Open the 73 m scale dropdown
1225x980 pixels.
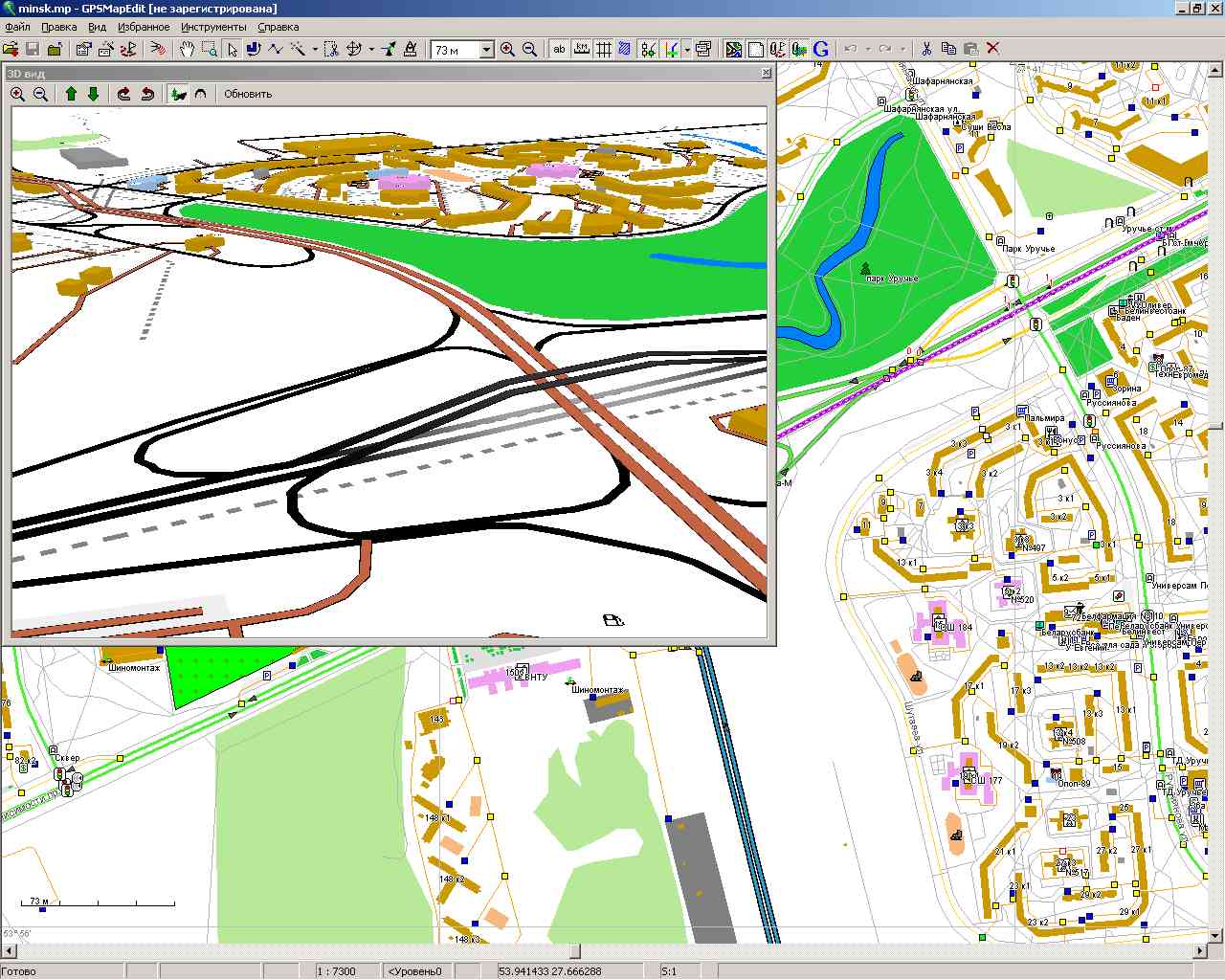click(x=486, y=50)
